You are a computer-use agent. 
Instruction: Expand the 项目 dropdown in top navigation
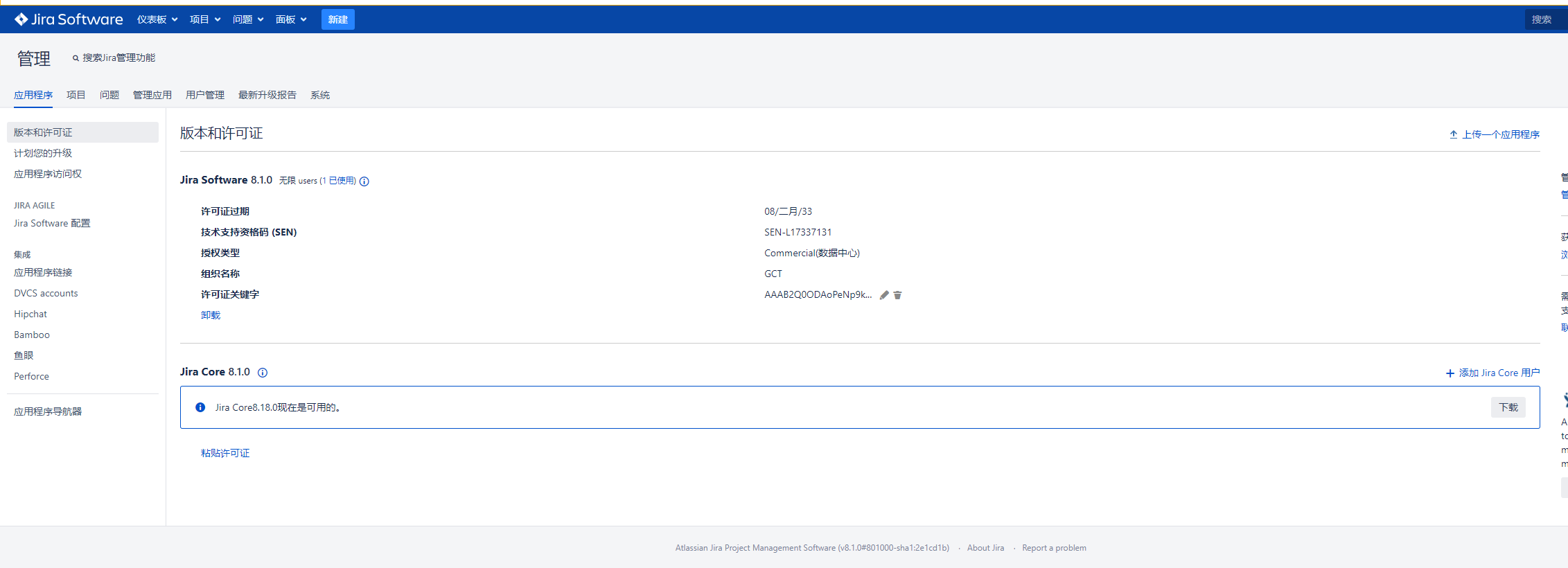coord(205,19)
